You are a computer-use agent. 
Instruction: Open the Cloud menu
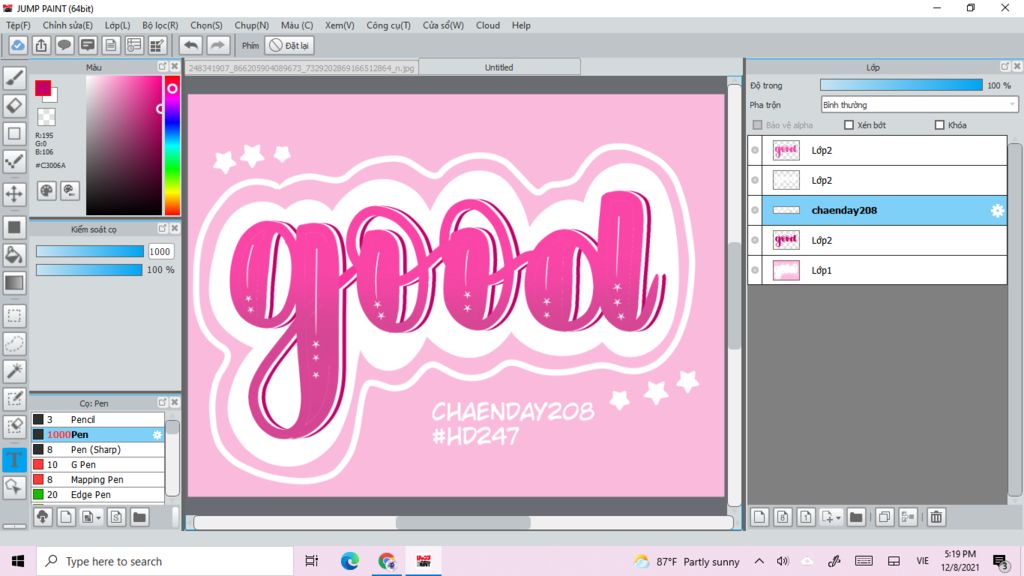click(x=488, y=25)
